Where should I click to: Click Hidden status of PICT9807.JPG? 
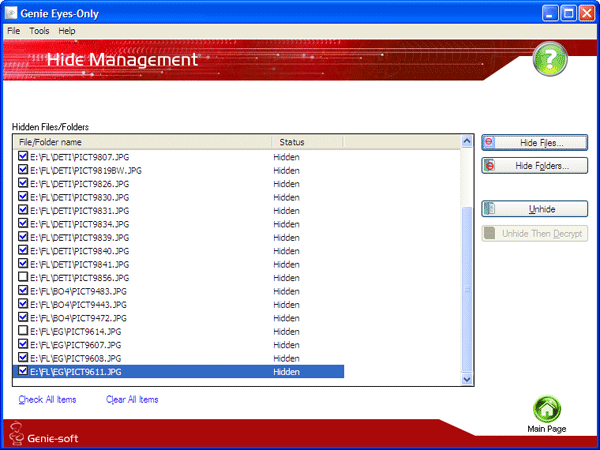tap(286, 157)
